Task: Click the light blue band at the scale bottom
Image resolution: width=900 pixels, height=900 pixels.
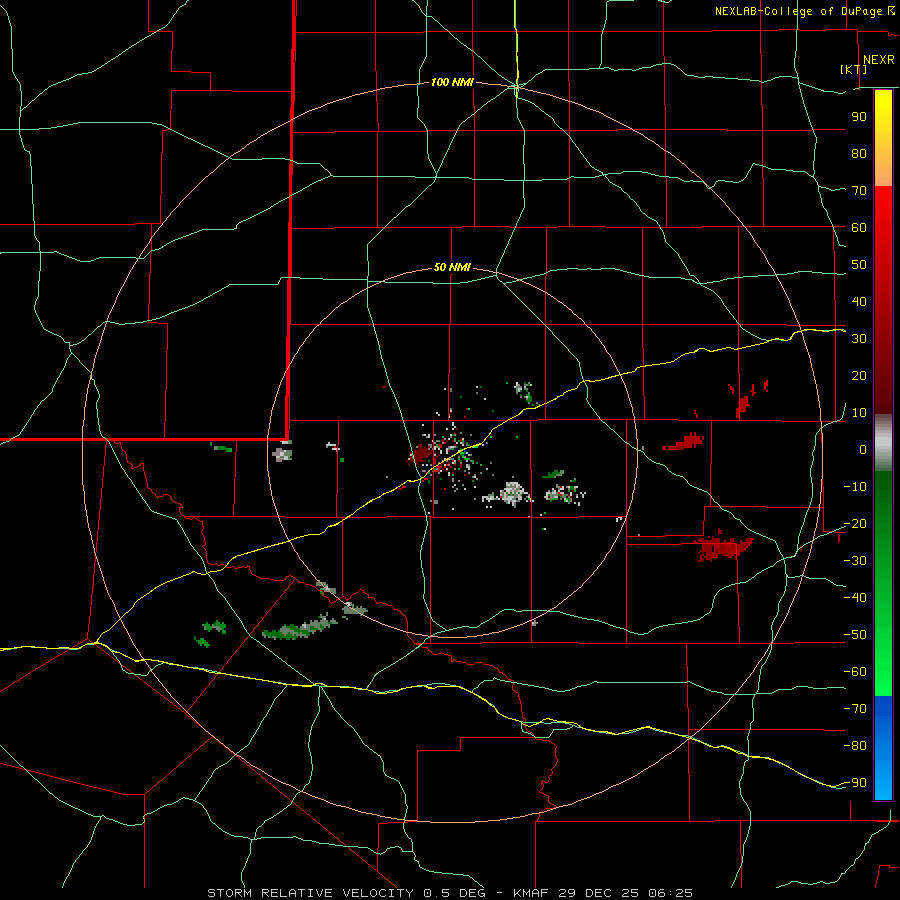Action: [x=883, y=781]
